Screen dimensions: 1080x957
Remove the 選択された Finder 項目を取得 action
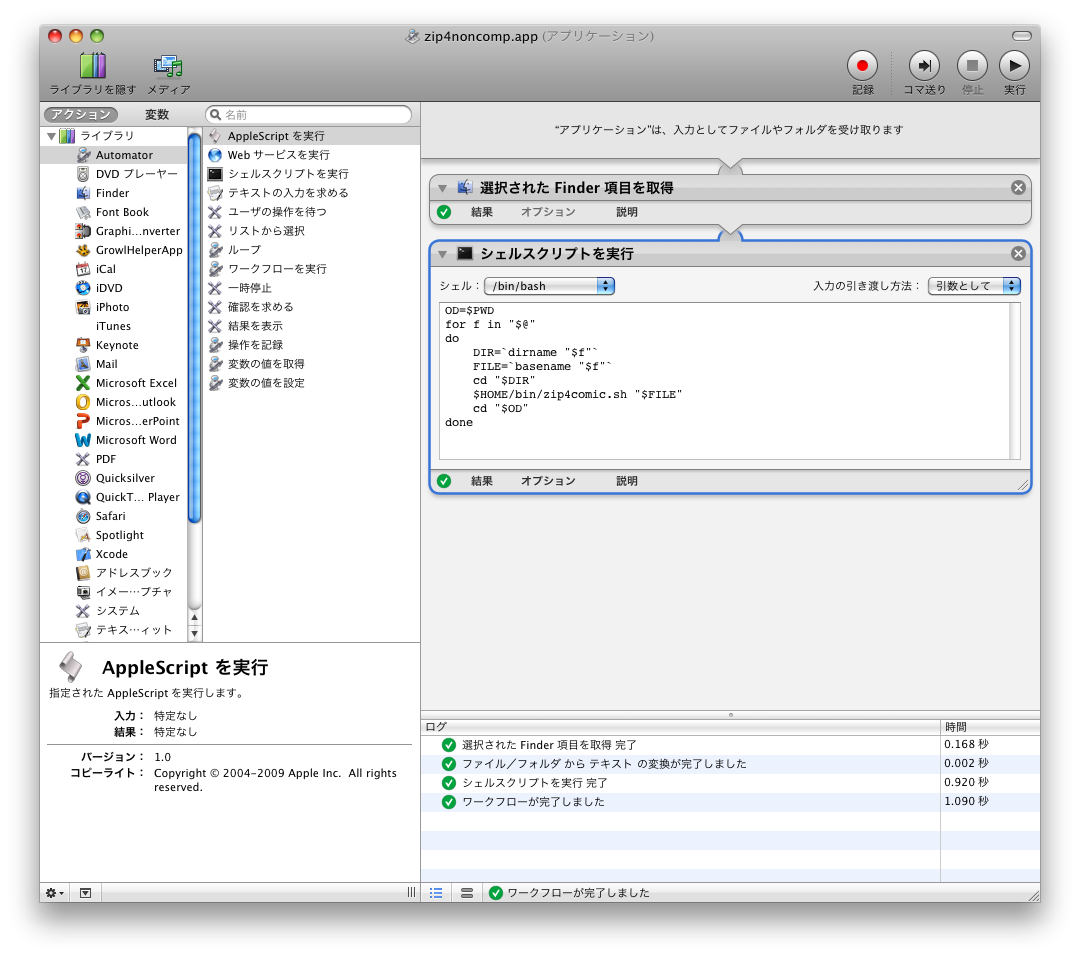pyautogui.click(x=1018, y=187)
